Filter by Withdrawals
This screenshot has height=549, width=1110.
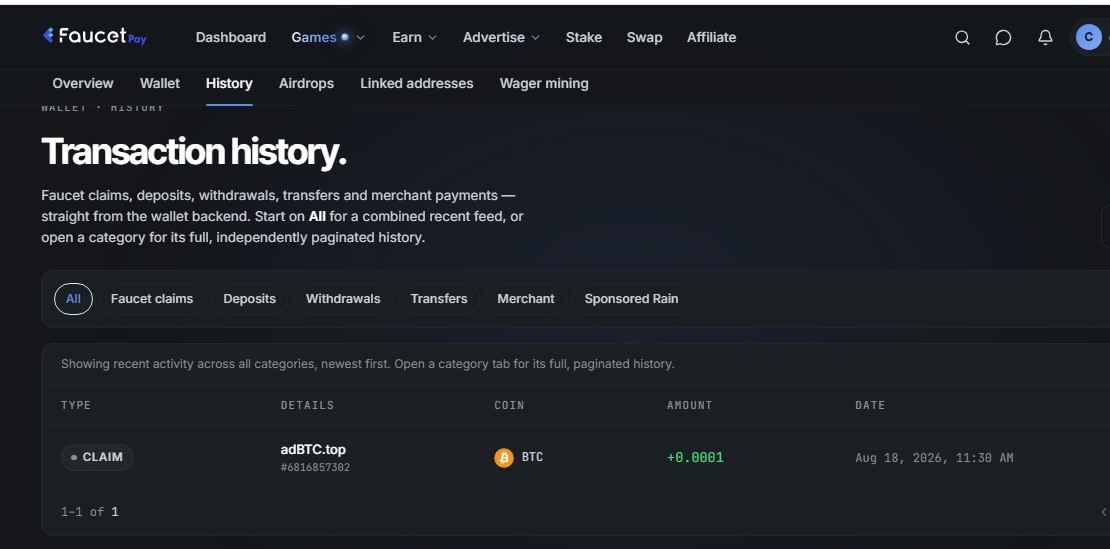343,299
